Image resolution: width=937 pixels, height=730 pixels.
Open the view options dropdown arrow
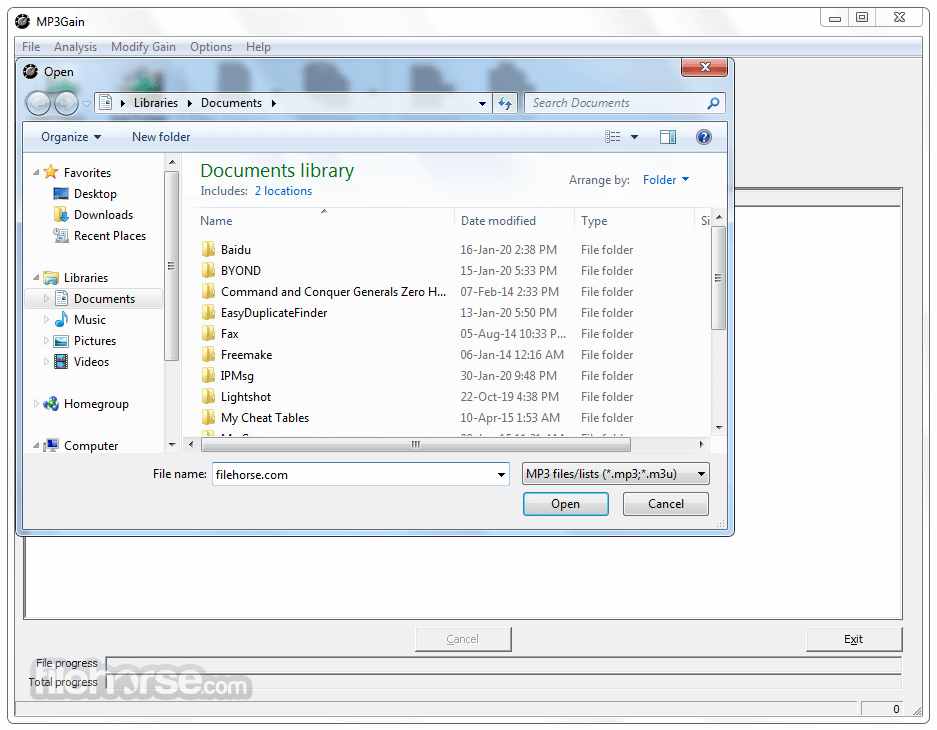tap(635, 137)
